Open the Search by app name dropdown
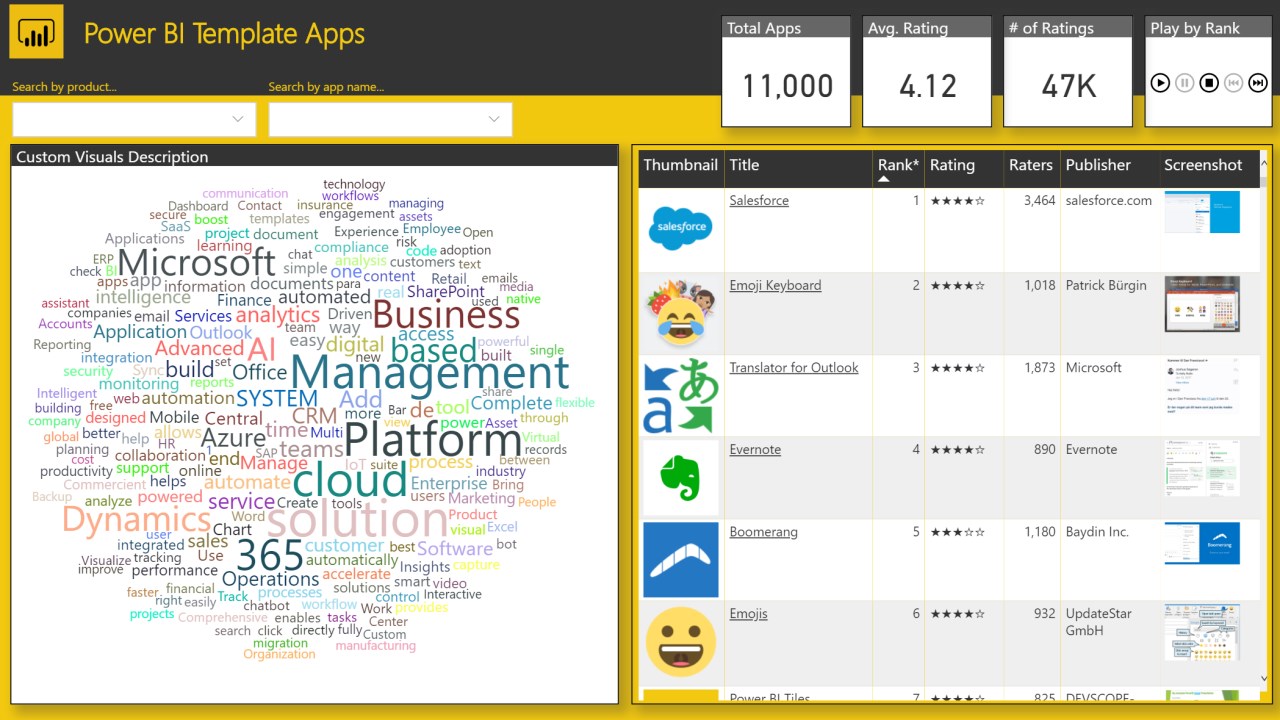1280x720 pixels. [x=390, y=119]
